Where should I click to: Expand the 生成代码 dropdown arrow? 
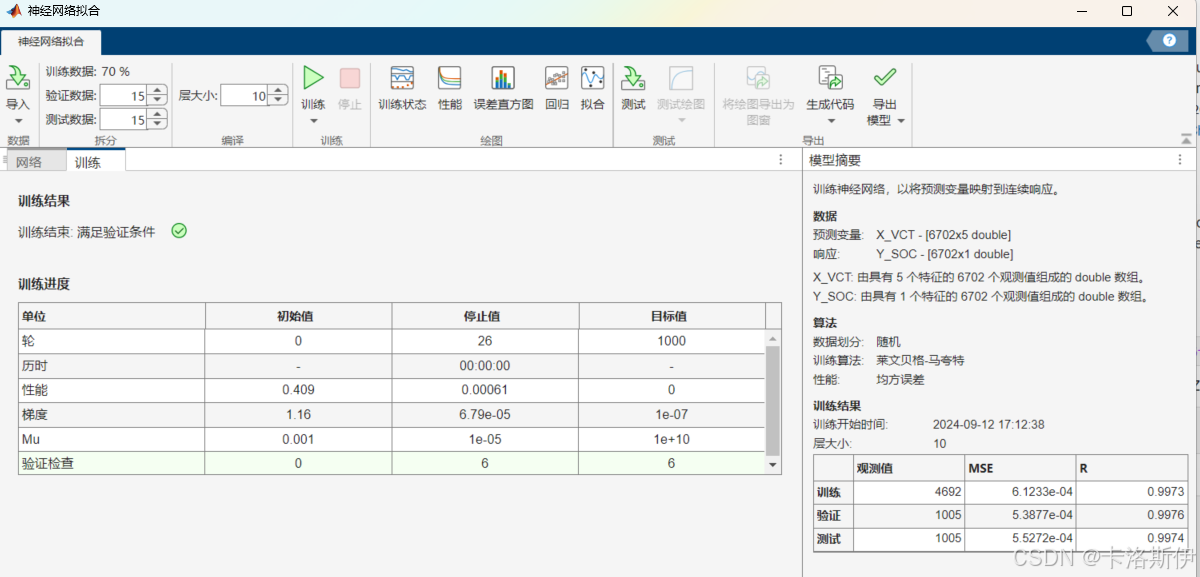click(x=830, y=121)
